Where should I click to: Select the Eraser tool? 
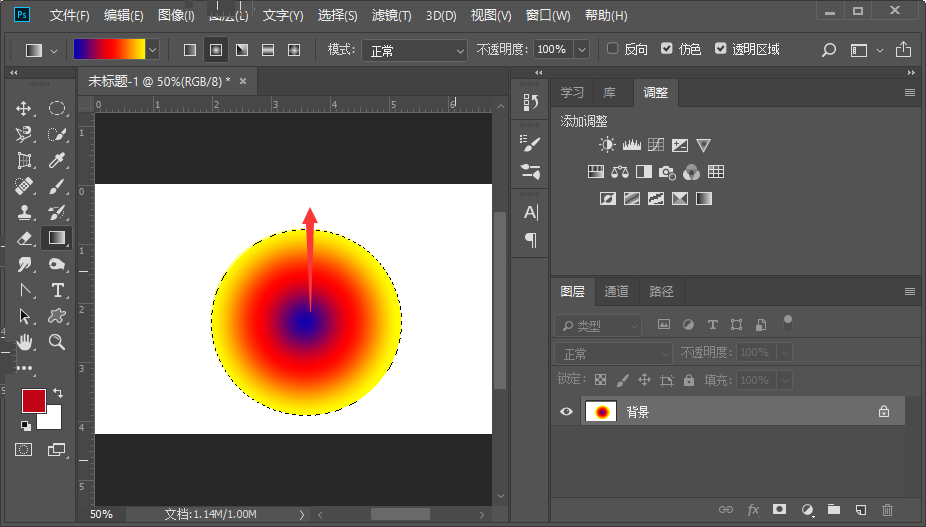(x=24, y=238)
